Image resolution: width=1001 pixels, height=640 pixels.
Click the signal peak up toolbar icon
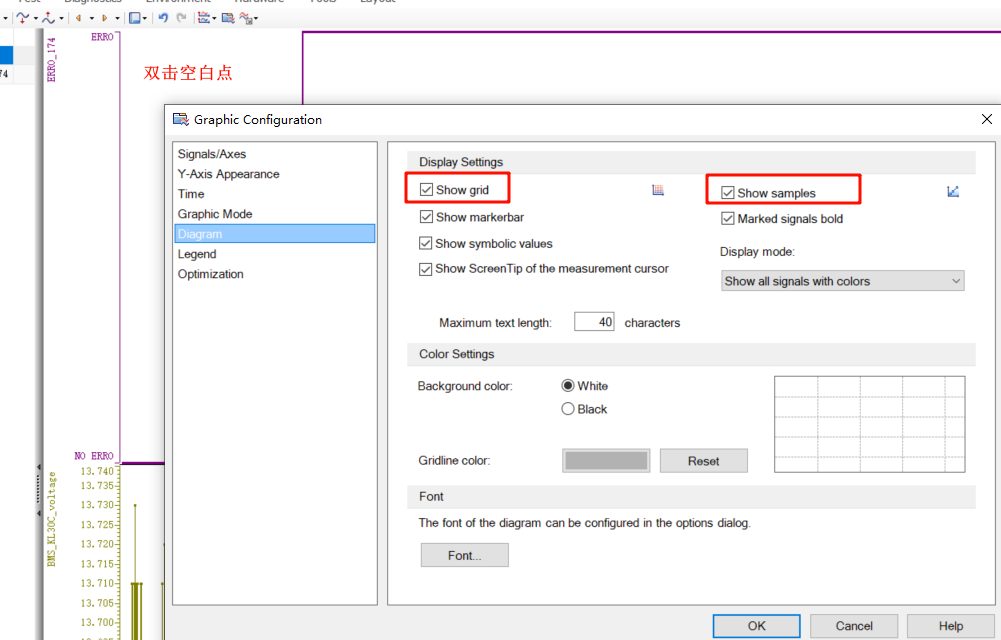[x=49, y=18]
